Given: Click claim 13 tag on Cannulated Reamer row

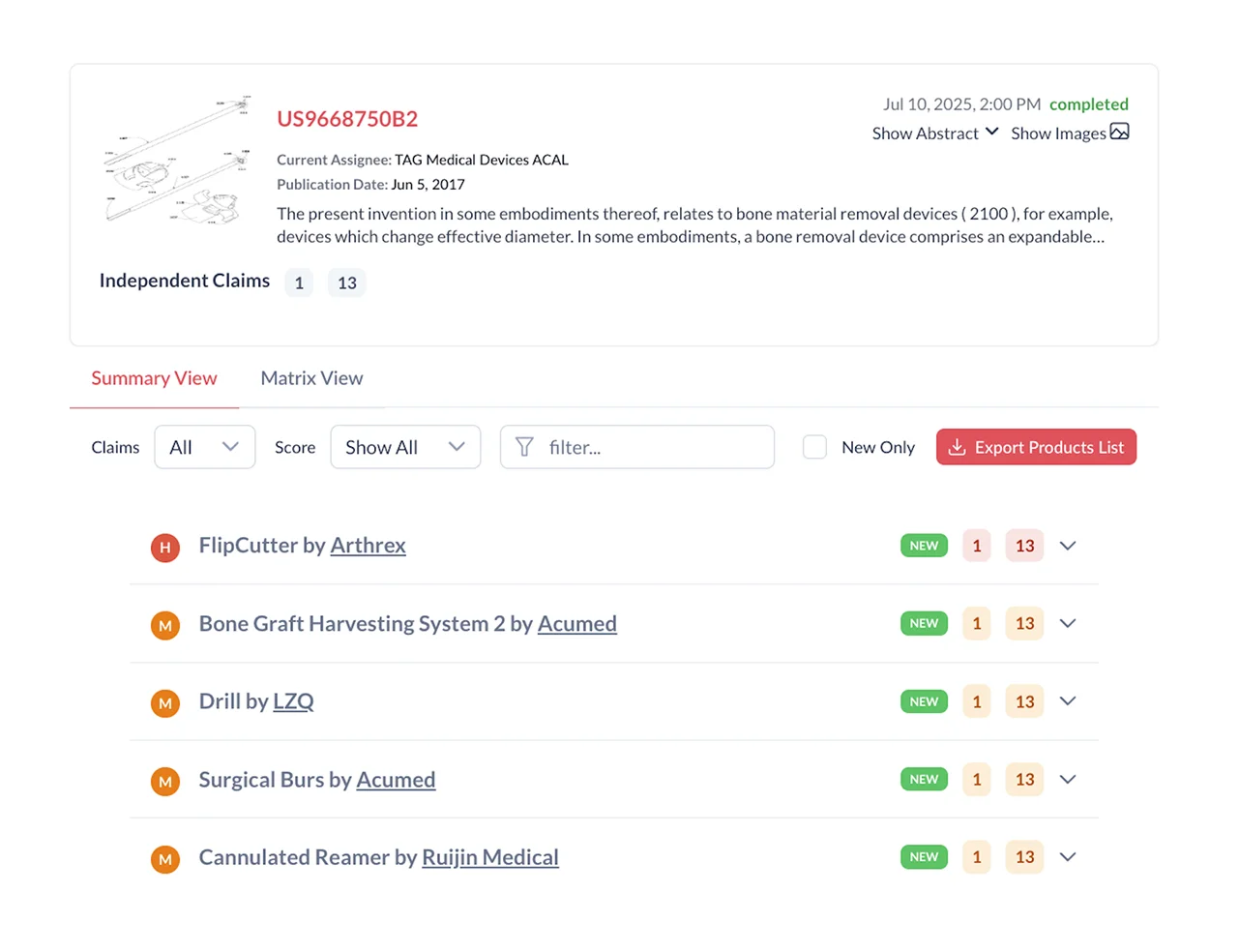Looking at the screenshot, I should (x=1024, y=857).
